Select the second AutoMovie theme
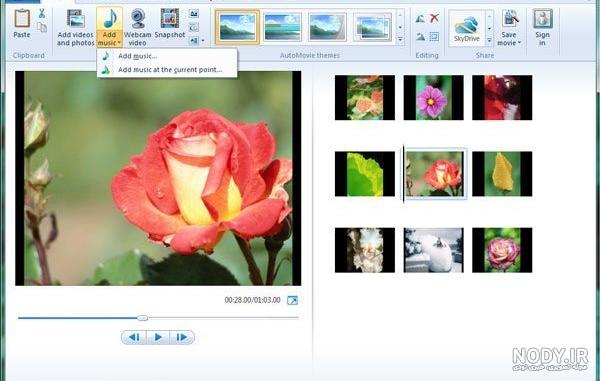 (282, 27)
